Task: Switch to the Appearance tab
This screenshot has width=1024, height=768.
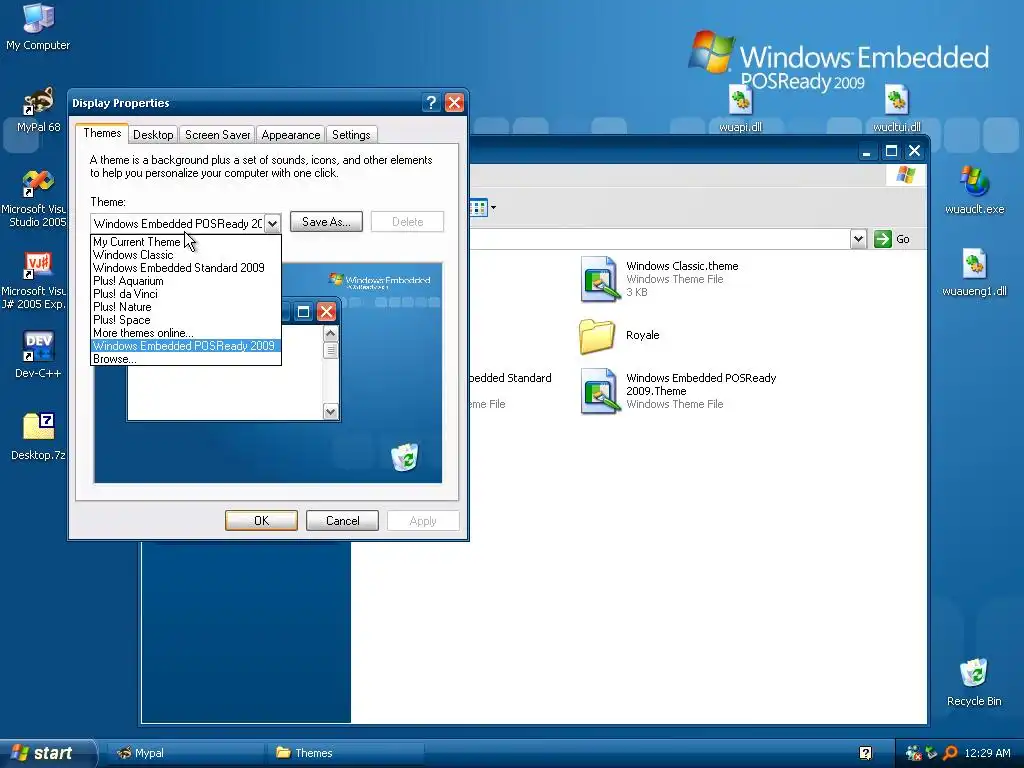Action: [x=291, y=135]
